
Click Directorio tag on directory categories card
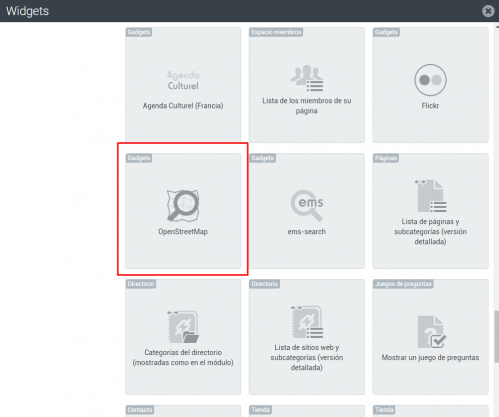tap(141, 284)
